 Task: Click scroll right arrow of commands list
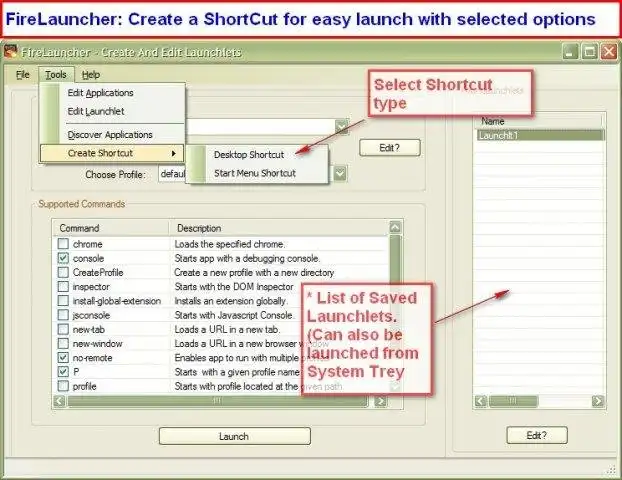point(380,401)
